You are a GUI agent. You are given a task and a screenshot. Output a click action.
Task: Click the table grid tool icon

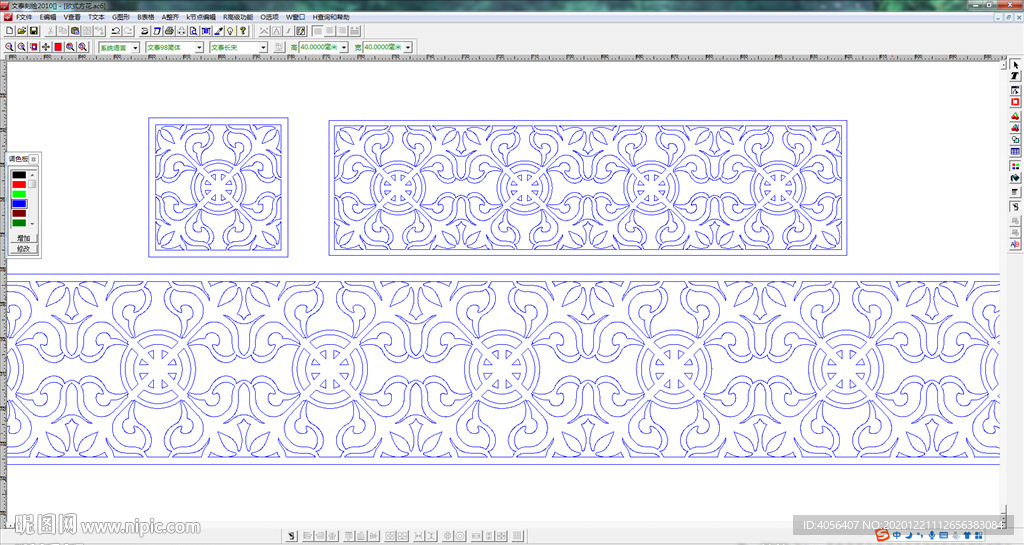coord(1015,152)
